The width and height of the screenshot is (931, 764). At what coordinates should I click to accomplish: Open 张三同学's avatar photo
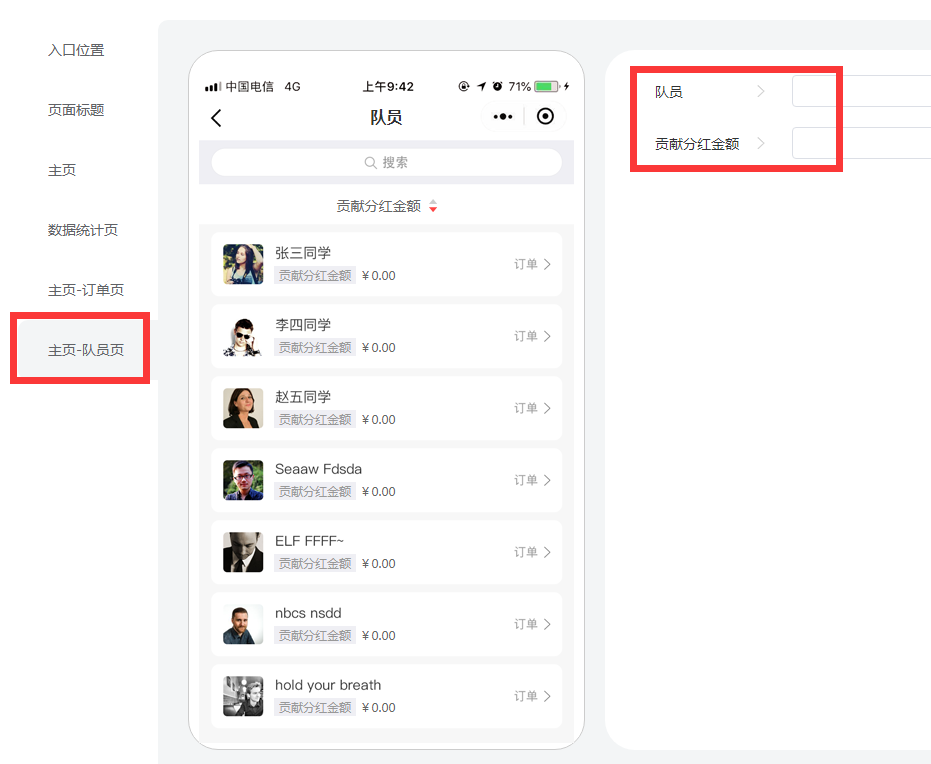(243, 264)
